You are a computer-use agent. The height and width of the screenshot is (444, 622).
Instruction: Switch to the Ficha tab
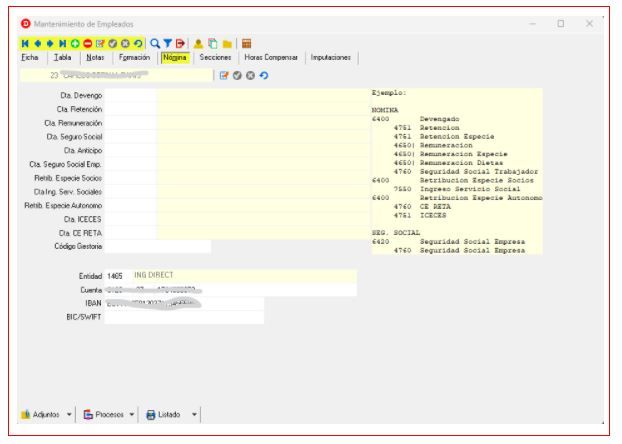tap(30, 58)
